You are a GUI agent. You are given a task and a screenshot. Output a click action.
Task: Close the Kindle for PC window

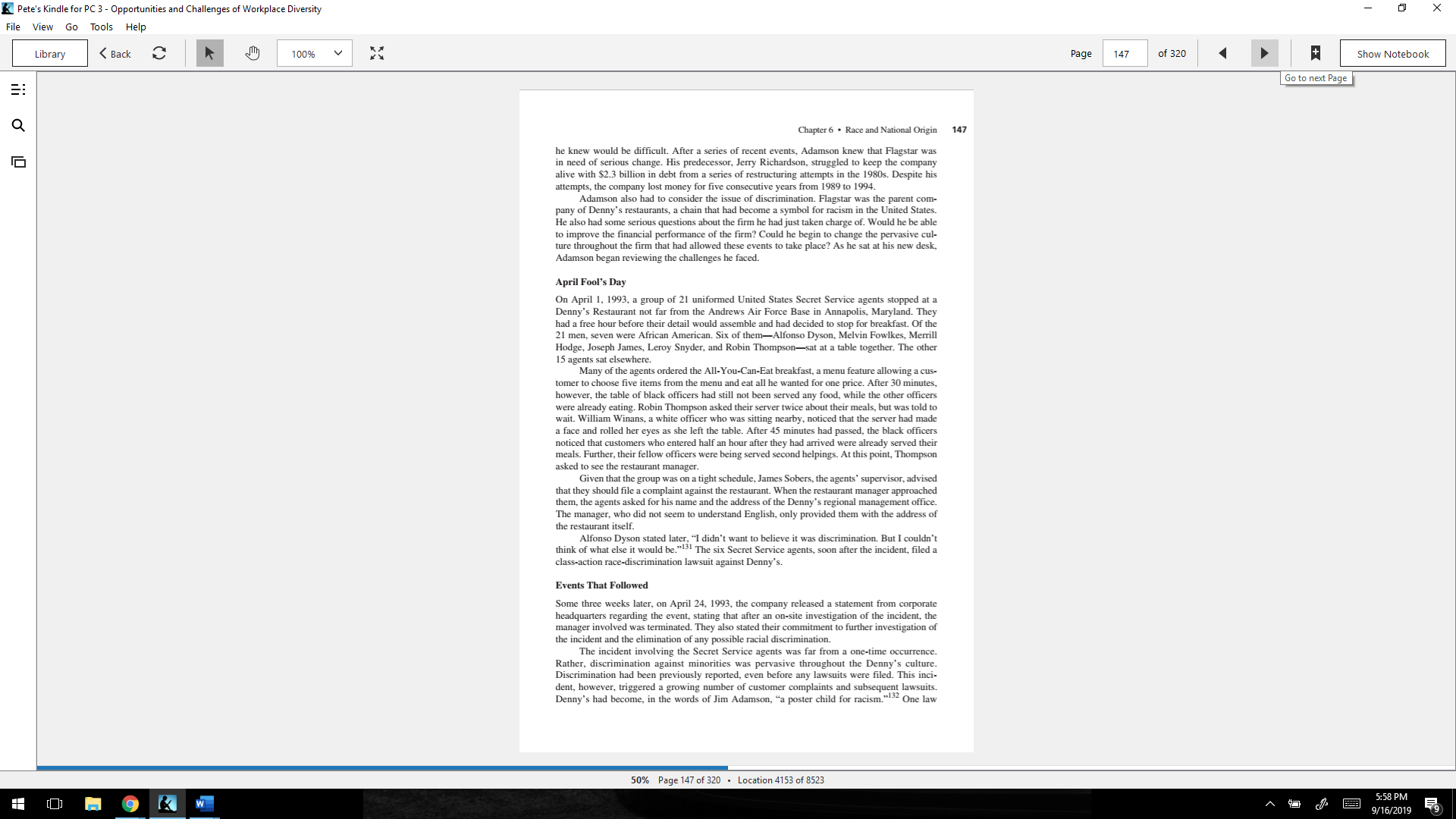point(1437,8)
